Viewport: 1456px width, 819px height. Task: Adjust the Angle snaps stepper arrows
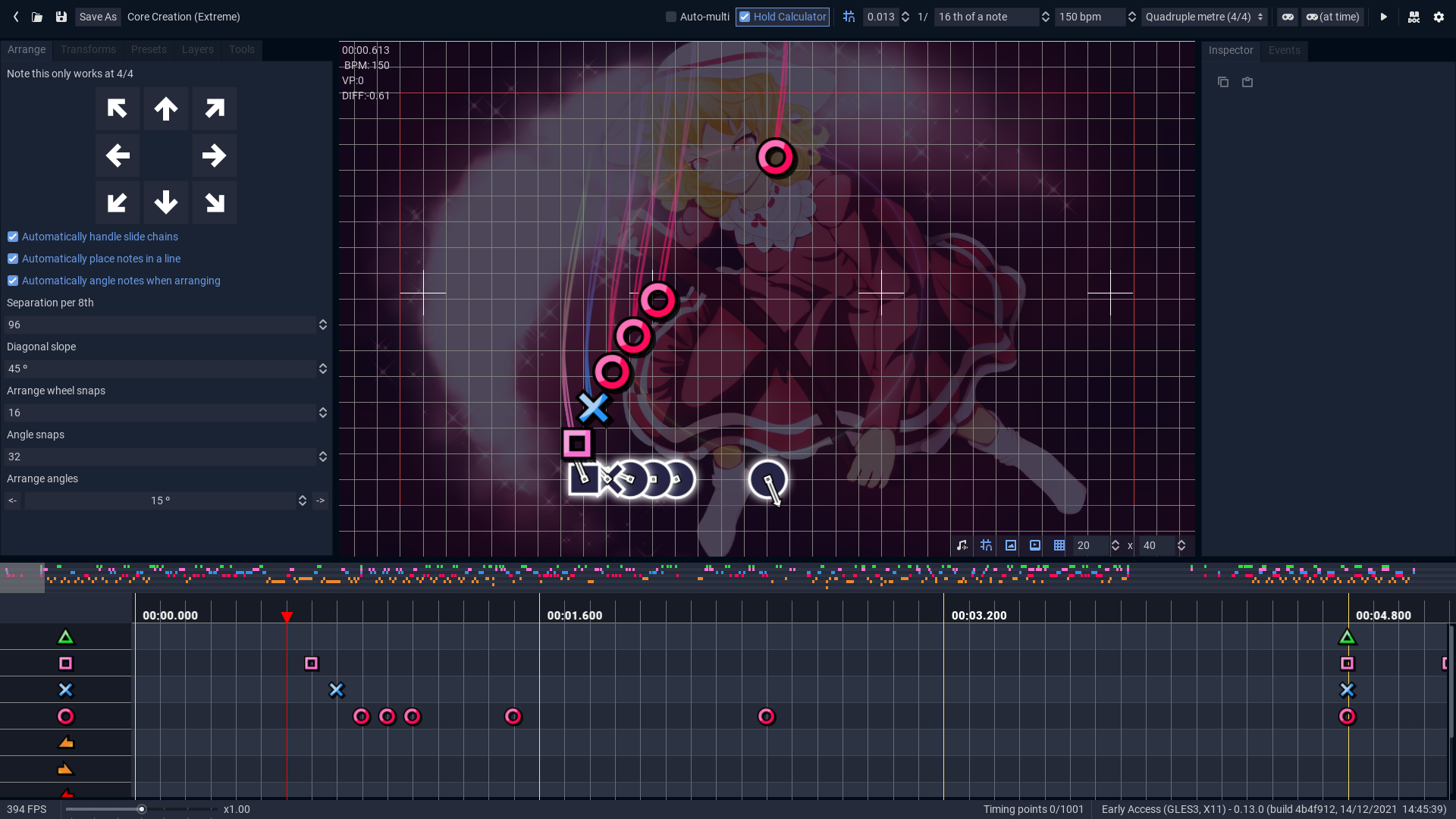[x=323, y=457]
